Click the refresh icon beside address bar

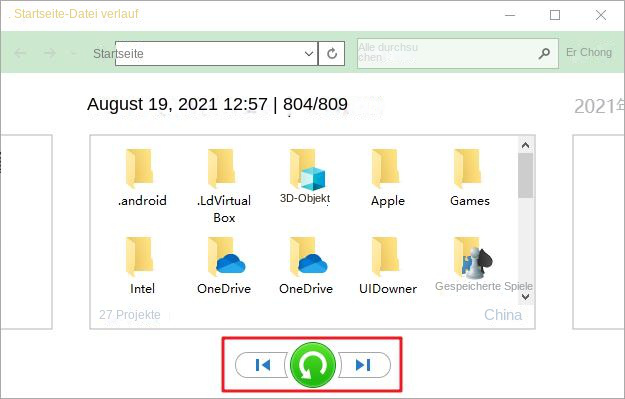tap(332, 53)
